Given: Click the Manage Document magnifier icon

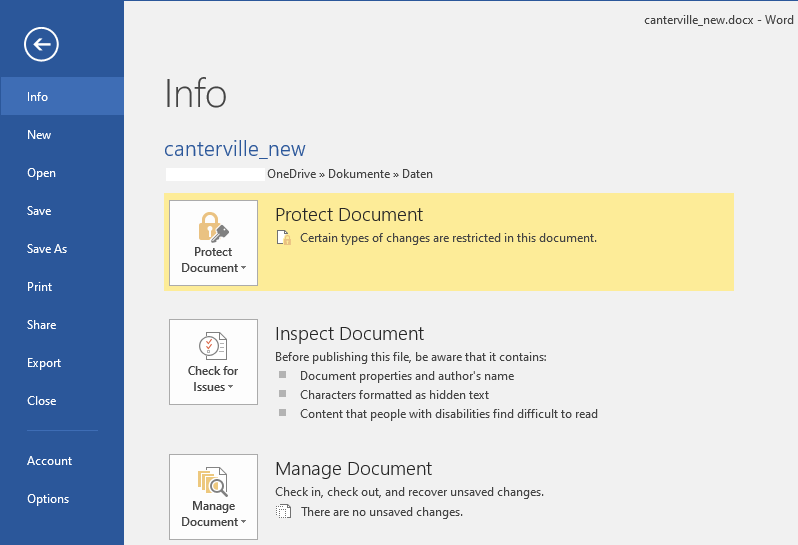Looking at the screenshot, I should tap(213, 481).
